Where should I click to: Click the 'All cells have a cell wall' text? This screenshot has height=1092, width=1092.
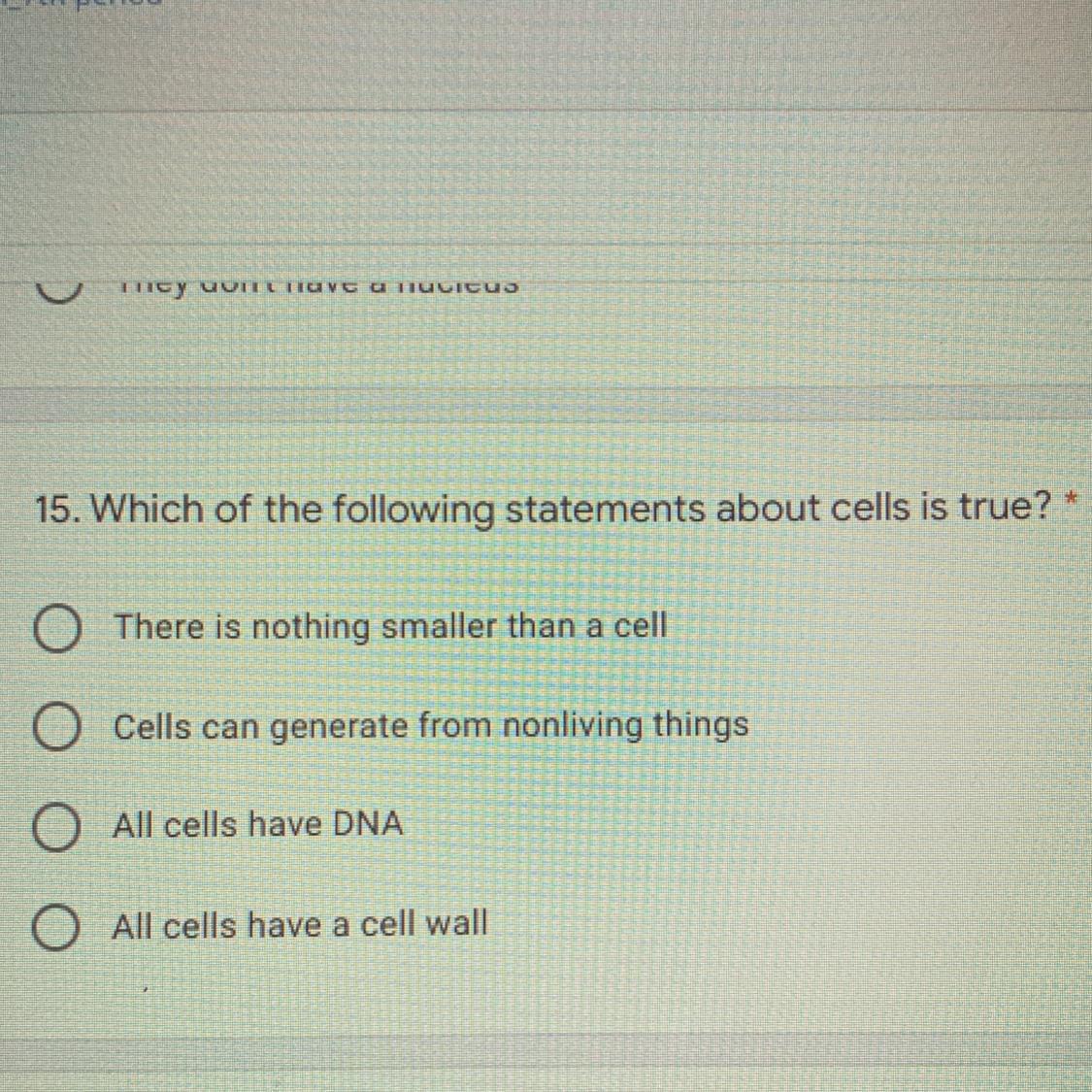pyautogui.click(x=300, y=925)
